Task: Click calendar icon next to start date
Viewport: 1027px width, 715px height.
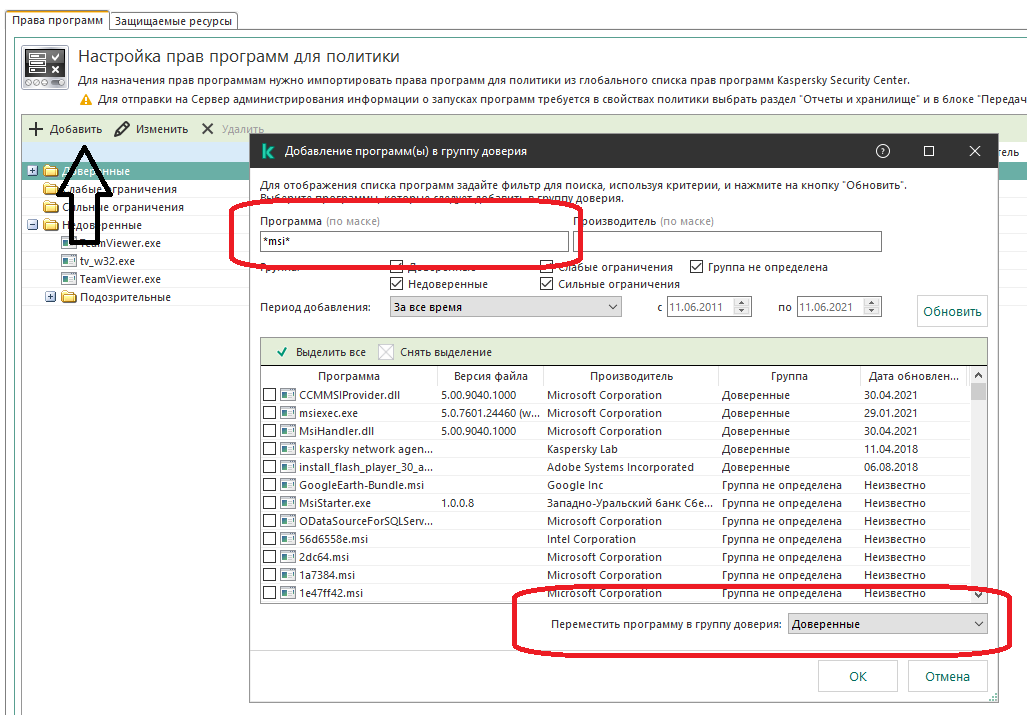Action: click(x=742, y=307)
